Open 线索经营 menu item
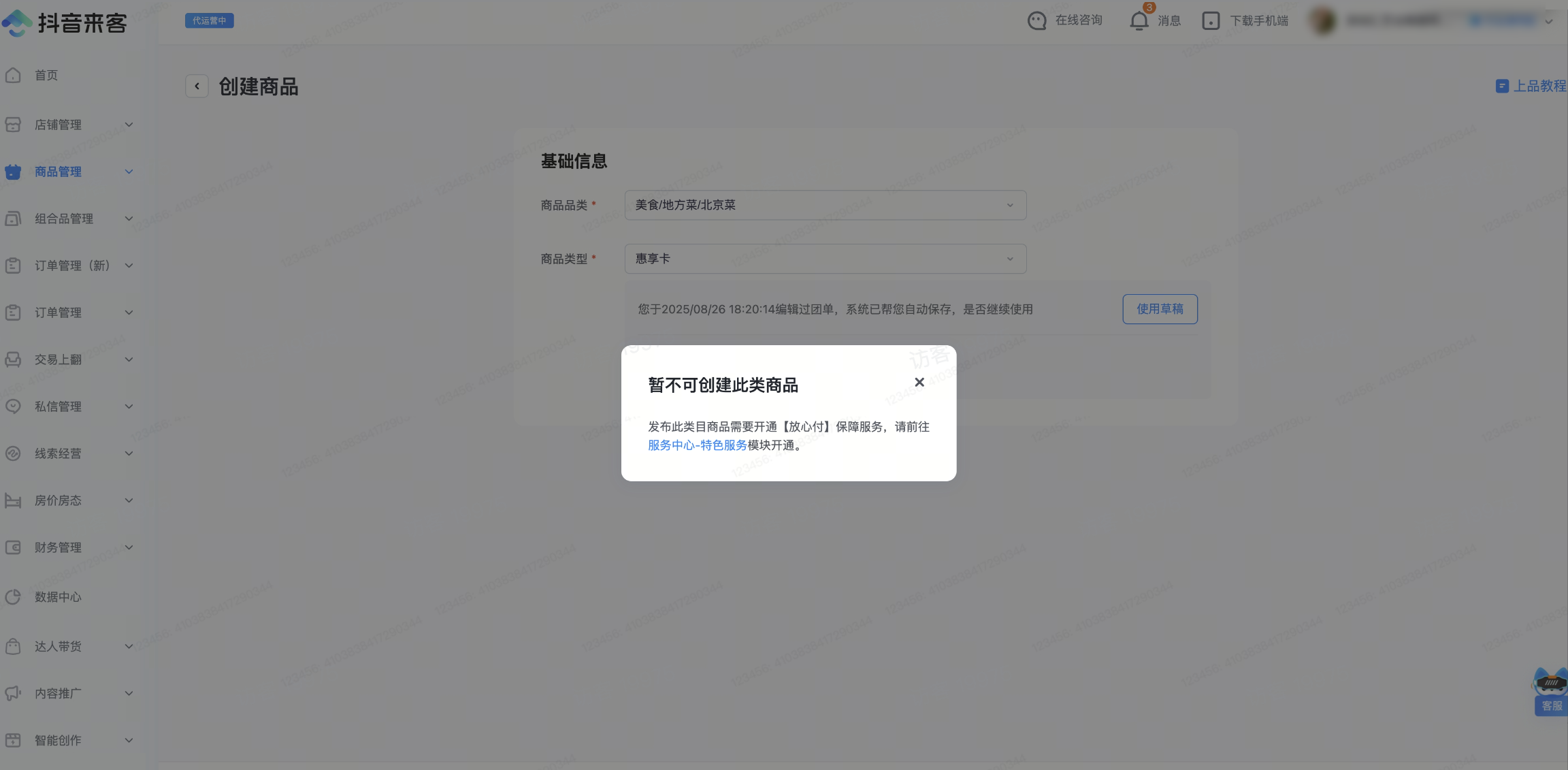The height and width of the screenshot is (770, 1568). pos(58,453)
